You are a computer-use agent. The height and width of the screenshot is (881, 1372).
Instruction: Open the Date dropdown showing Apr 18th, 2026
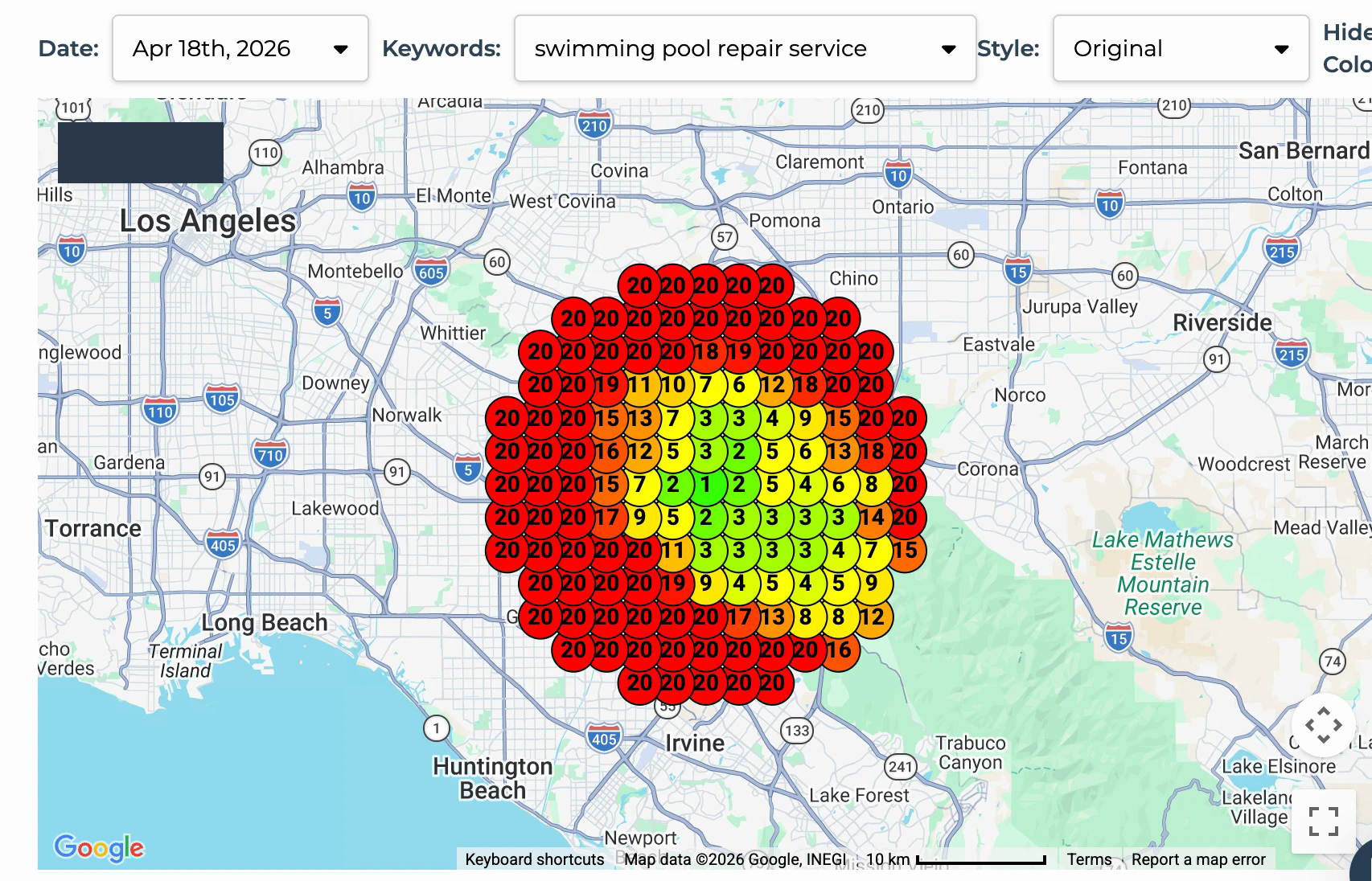(240, 48)
